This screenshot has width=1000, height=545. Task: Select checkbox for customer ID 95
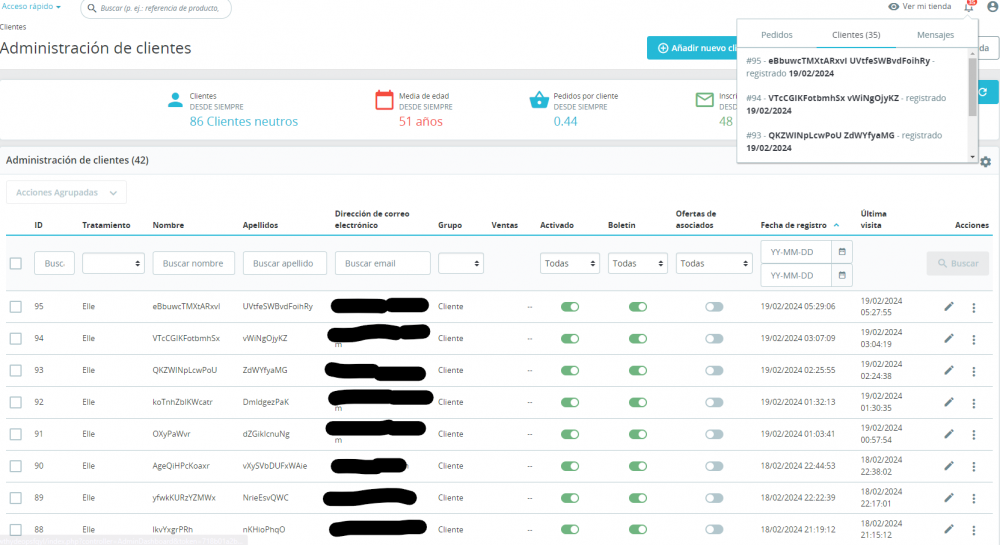pyautogui.click(x=16, y=307)
